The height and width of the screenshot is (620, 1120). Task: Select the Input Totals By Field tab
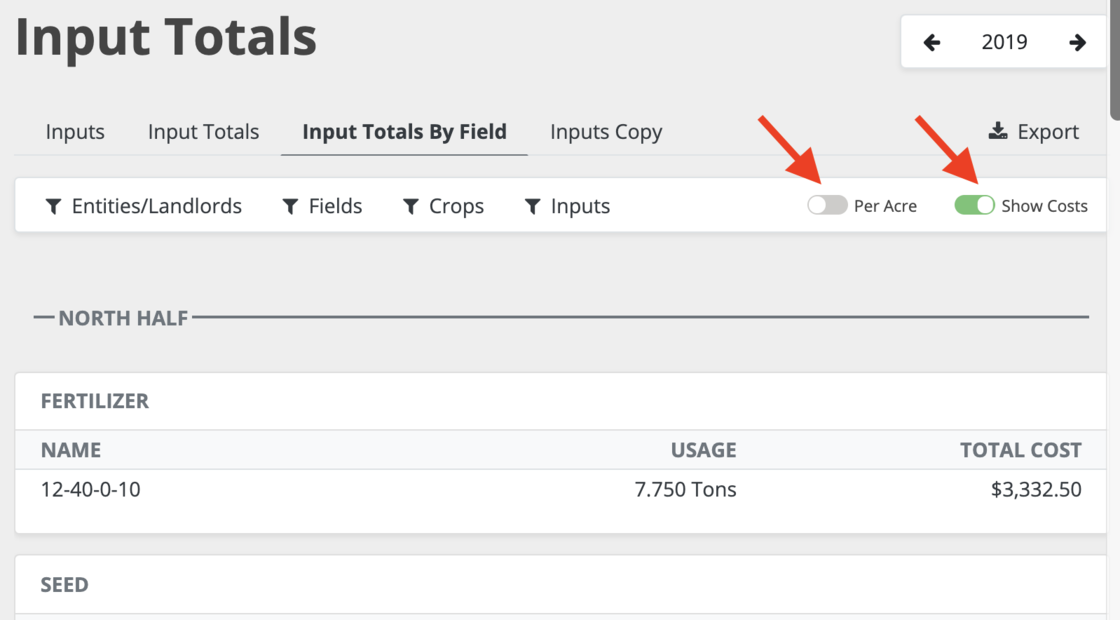point(404,132)
